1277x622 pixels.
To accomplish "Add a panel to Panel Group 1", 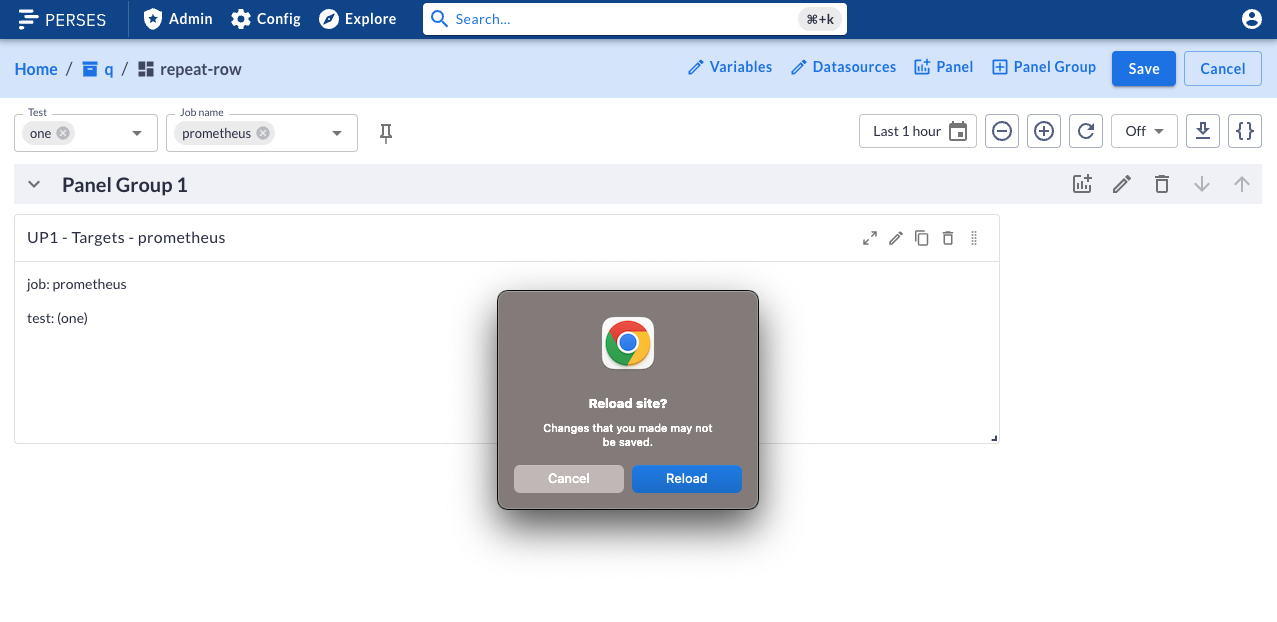I will pos(1081,184).
